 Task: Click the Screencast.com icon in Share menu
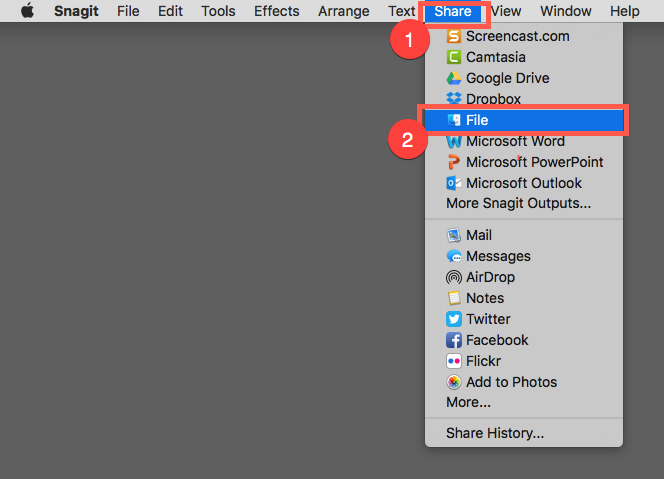pyautogui.click(x=454, y=36)
